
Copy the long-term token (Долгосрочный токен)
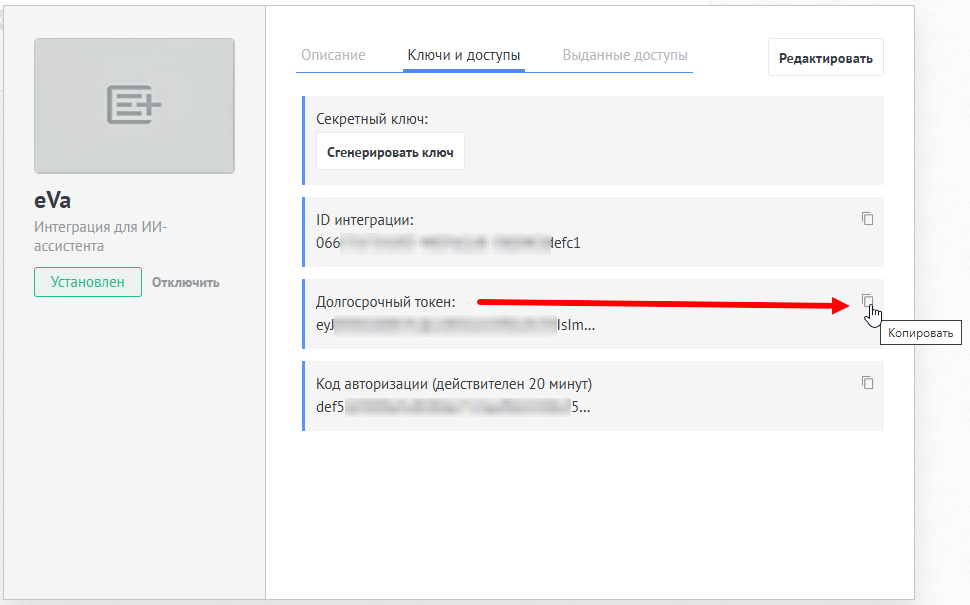coord(867,301)
